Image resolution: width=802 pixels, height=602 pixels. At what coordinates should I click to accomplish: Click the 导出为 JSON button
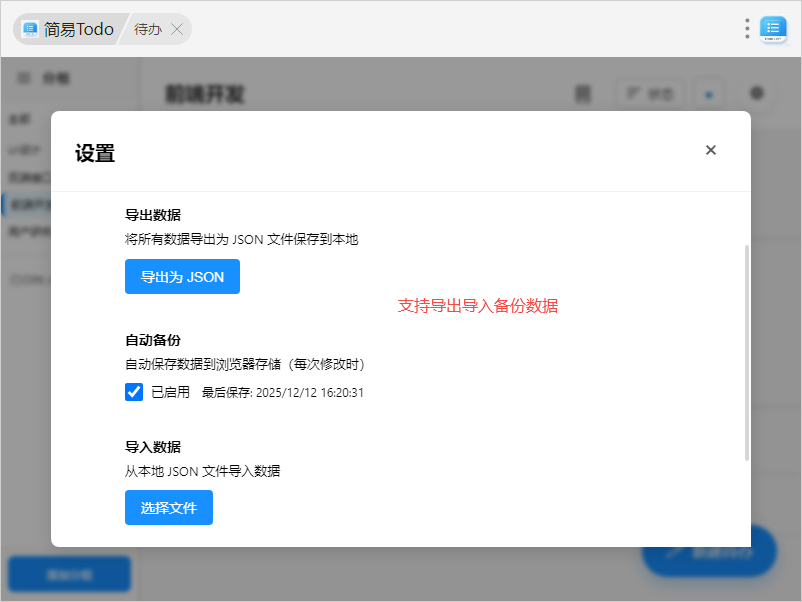(x=182, y=277)
